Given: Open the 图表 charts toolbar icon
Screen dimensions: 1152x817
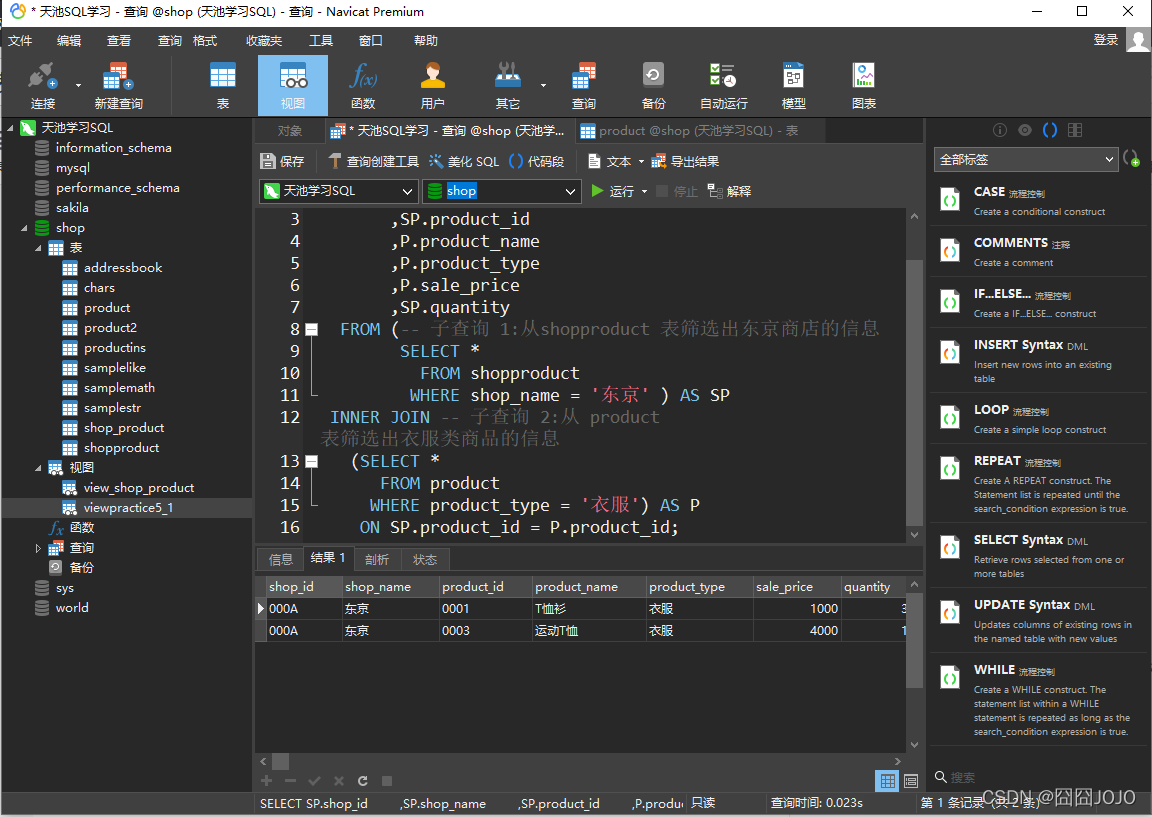Looking at the screenshot, I should [x=864, y=85].
